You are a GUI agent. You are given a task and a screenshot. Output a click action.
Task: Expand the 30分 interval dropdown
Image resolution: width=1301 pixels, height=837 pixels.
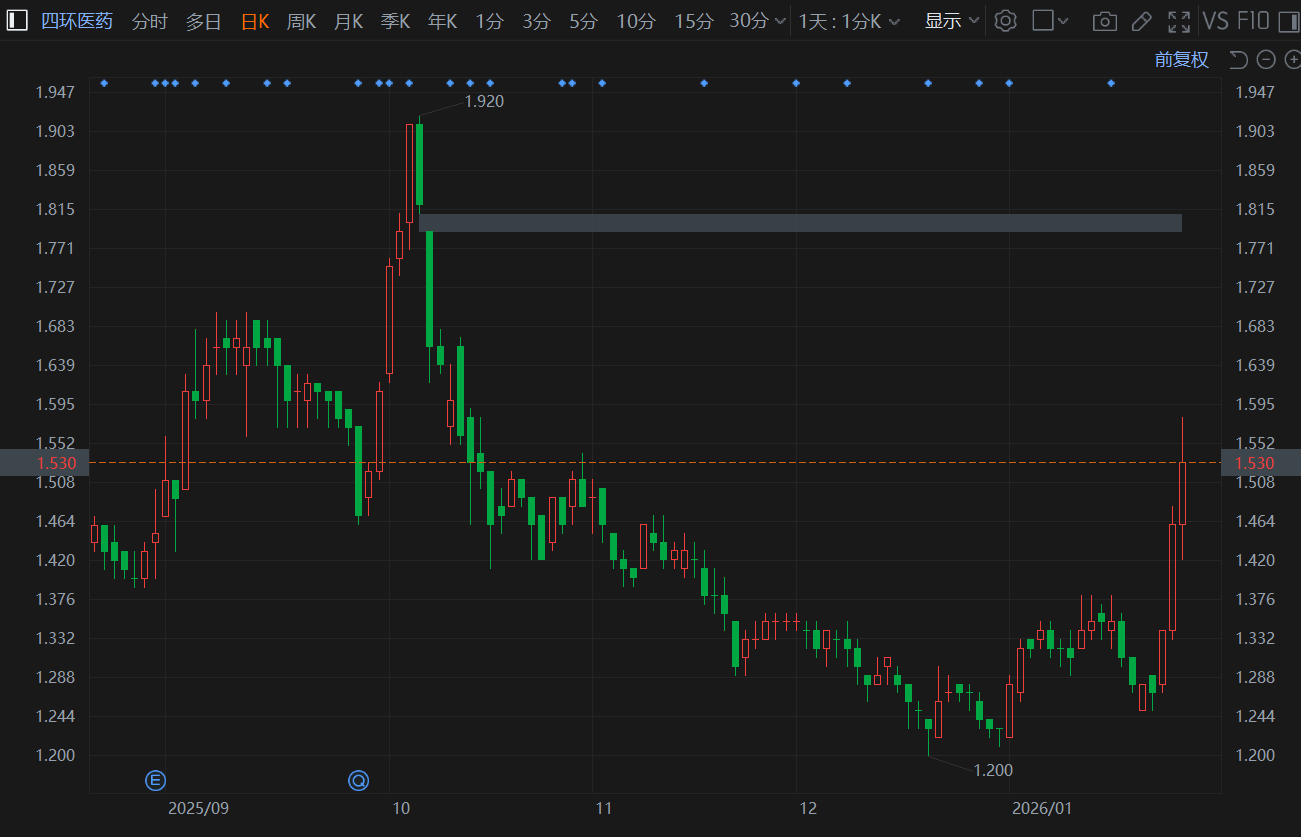pyautogui.click(x=757, y=21)
